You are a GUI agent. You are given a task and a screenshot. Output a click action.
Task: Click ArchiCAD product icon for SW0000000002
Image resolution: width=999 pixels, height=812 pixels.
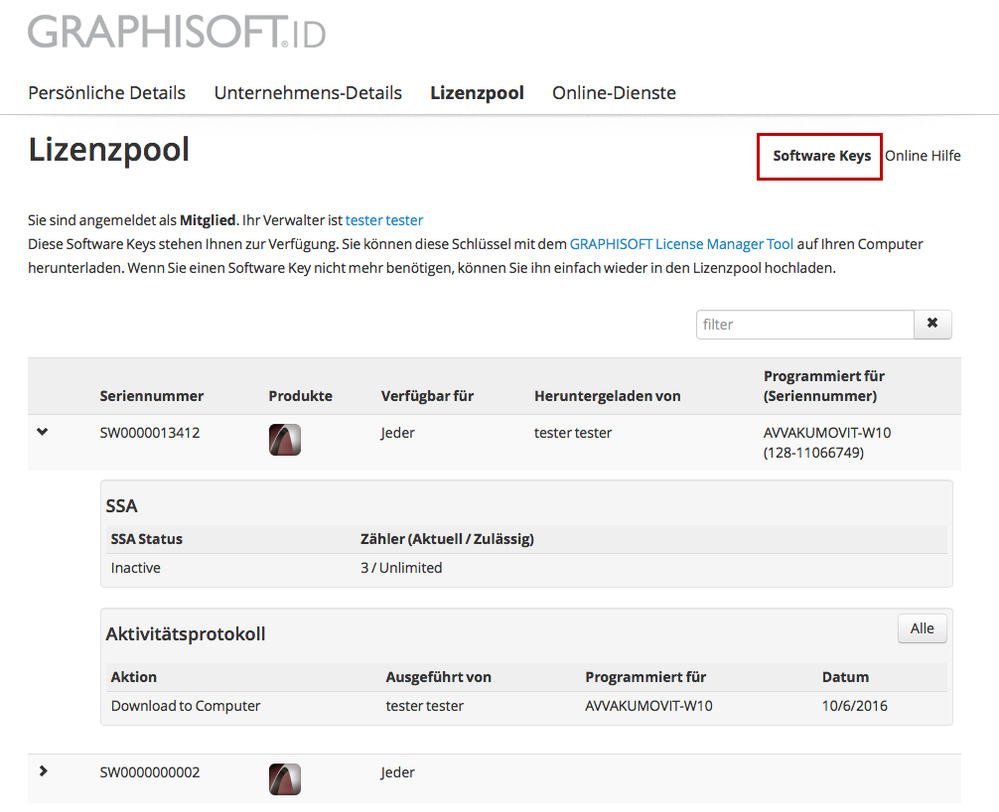[x=285, y=779]
